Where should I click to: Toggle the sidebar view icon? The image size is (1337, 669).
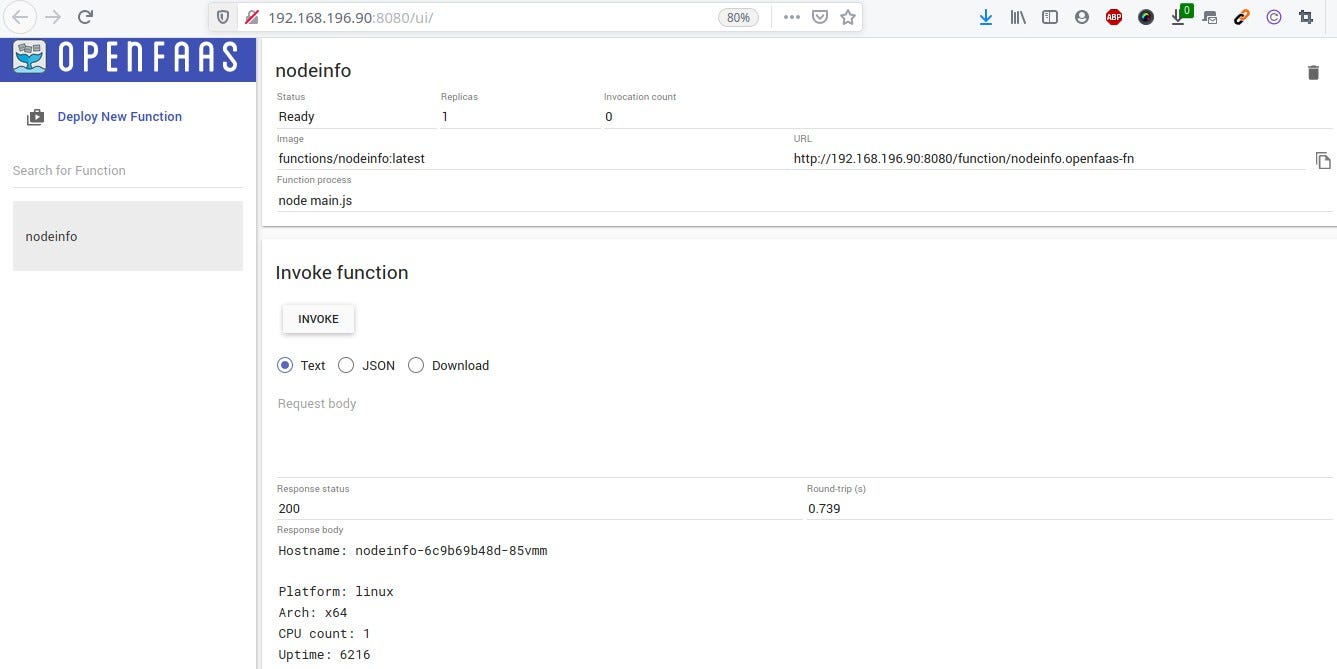pyautogui.click(x=1050, y=17)
